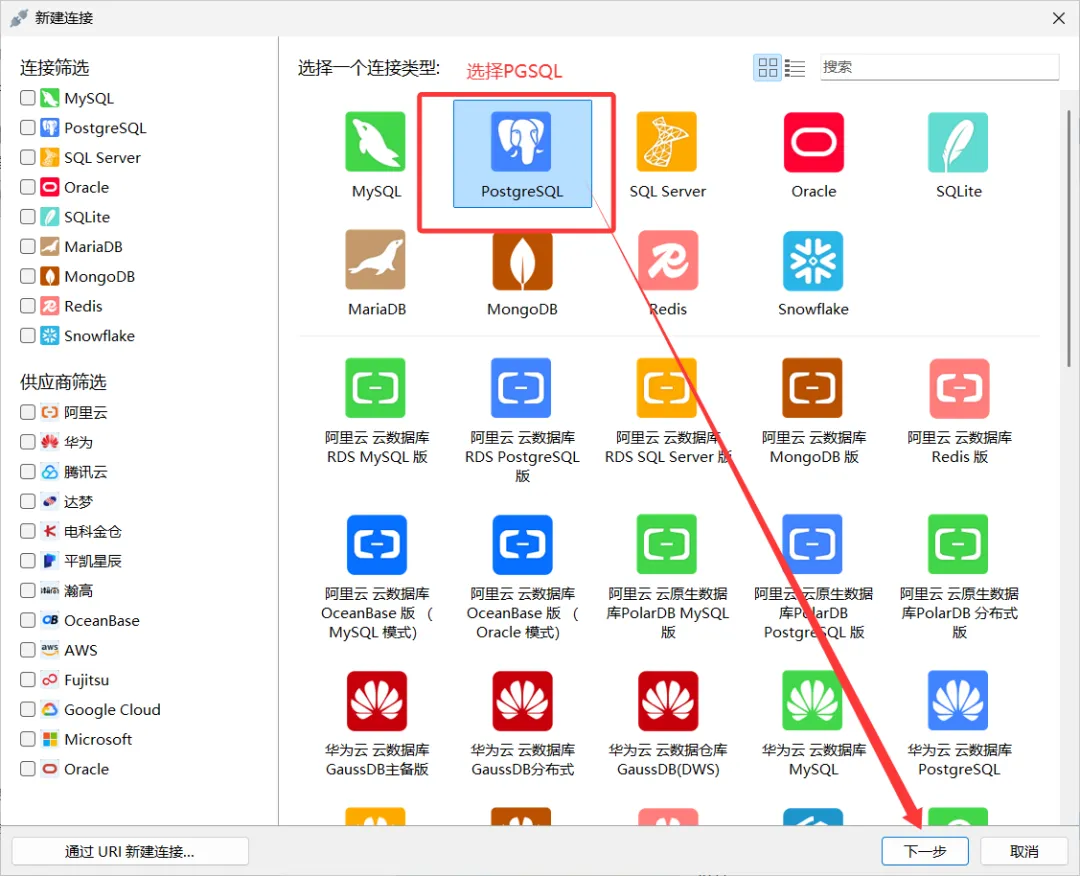Check the 阿里云 vendor filter

[x=28, y=412]
